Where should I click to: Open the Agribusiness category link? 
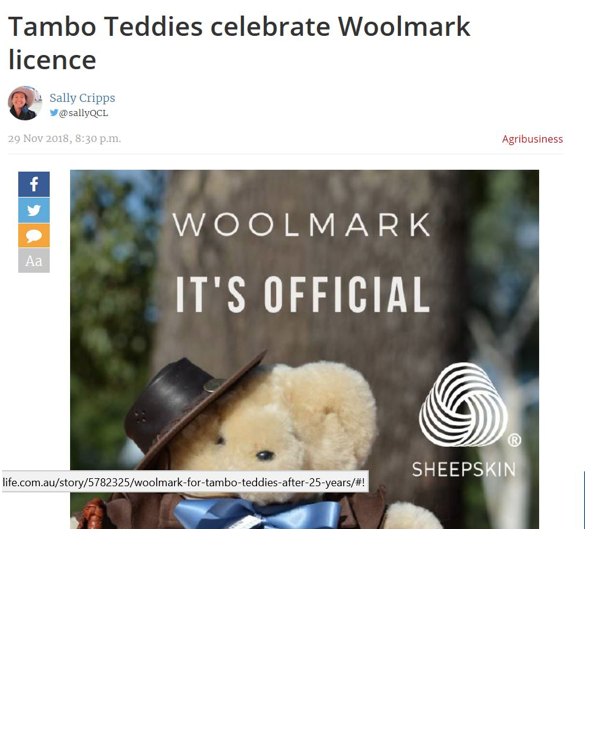click(532, 139)
